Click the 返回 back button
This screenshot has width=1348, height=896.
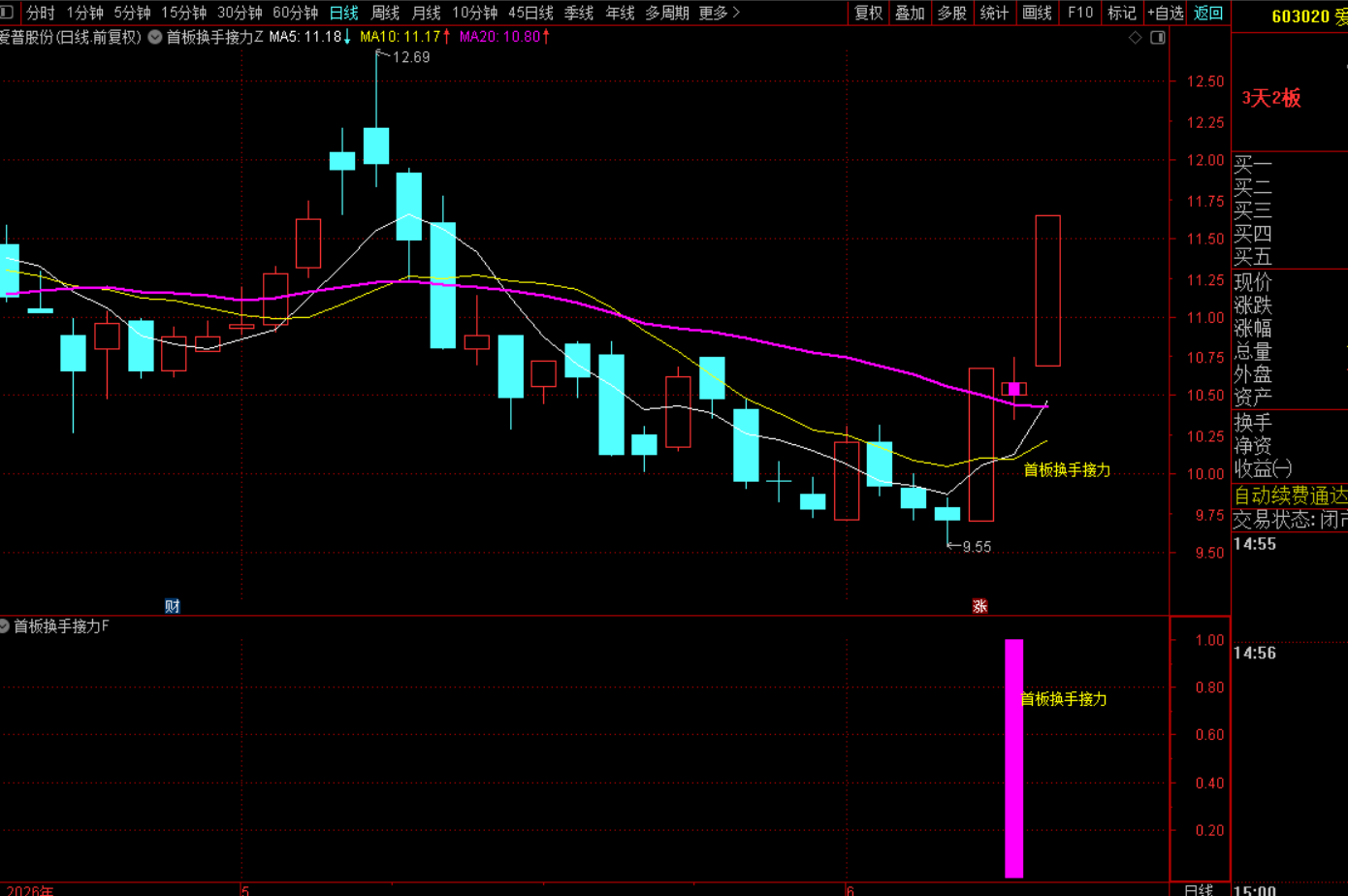click(1208, 13)
